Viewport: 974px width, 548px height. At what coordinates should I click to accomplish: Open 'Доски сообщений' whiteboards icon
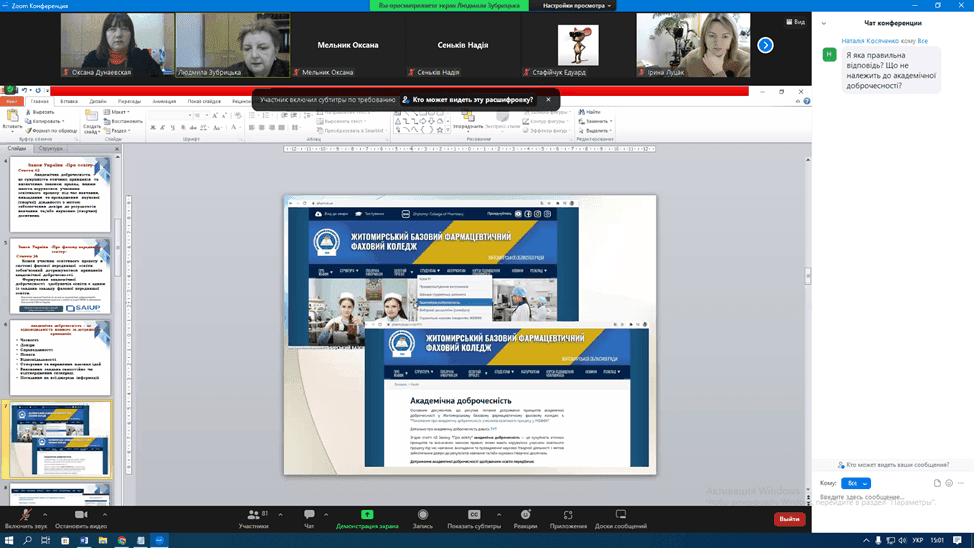click(621, 514)
